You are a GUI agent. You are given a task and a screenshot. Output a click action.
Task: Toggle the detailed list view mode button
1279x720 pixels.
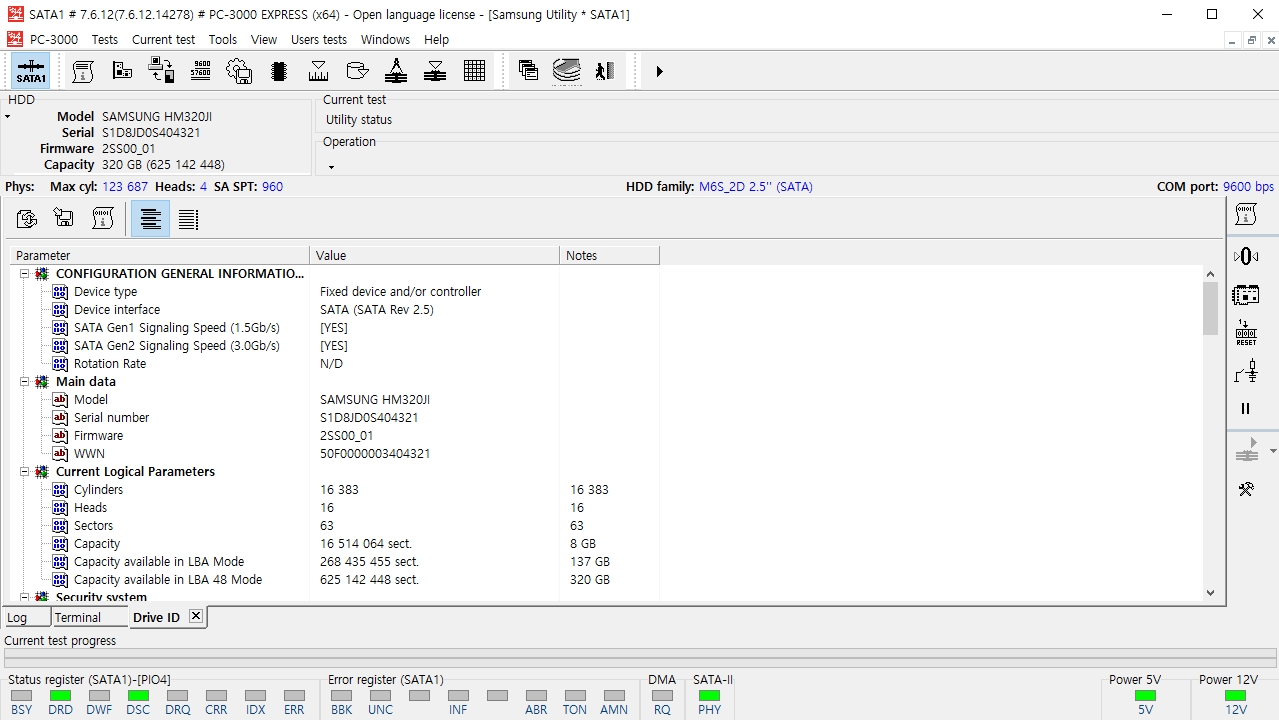tap(188, 219)
